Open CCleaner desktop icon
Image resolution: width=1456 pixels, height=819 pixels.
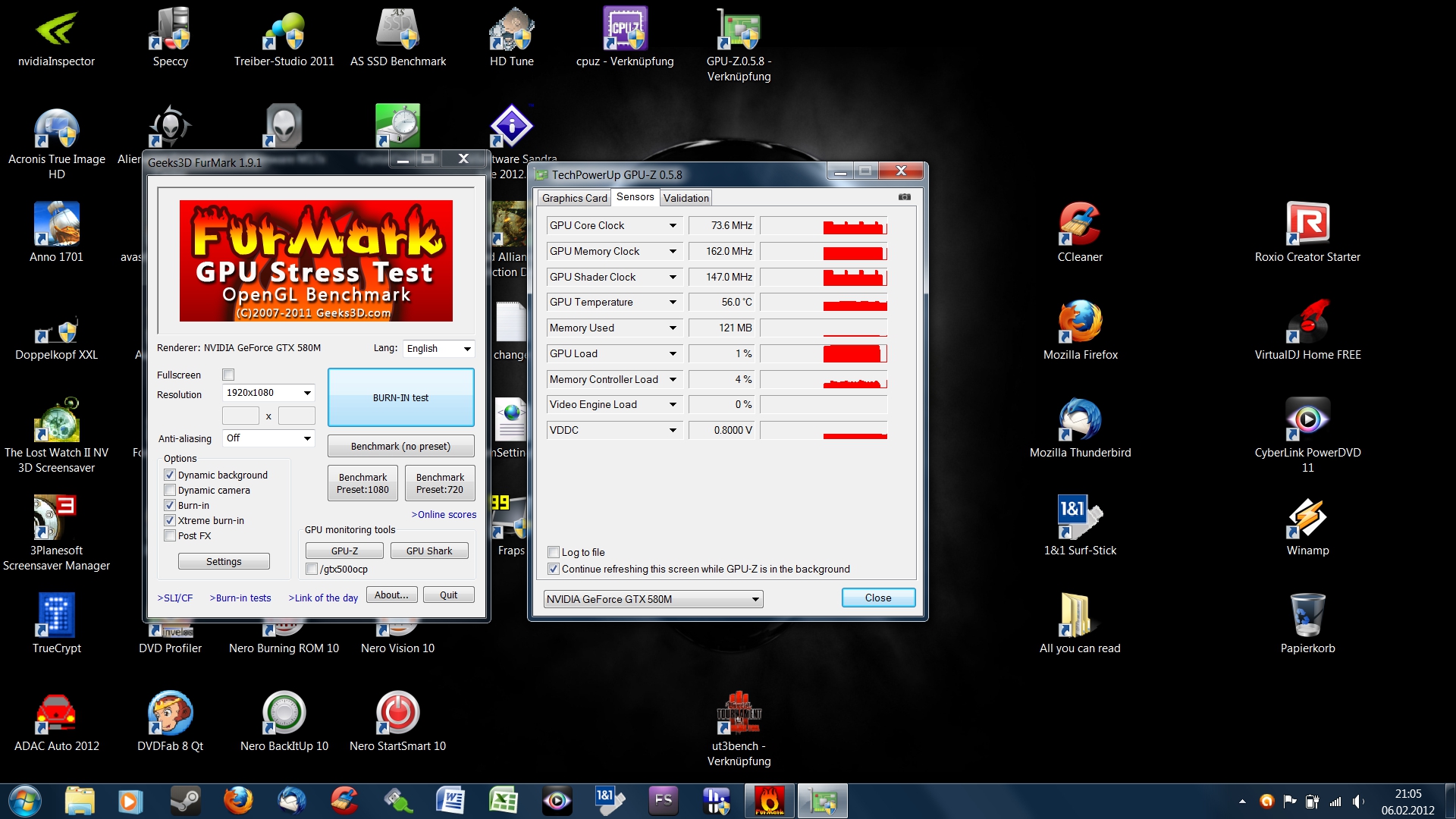click(1080, 233)
